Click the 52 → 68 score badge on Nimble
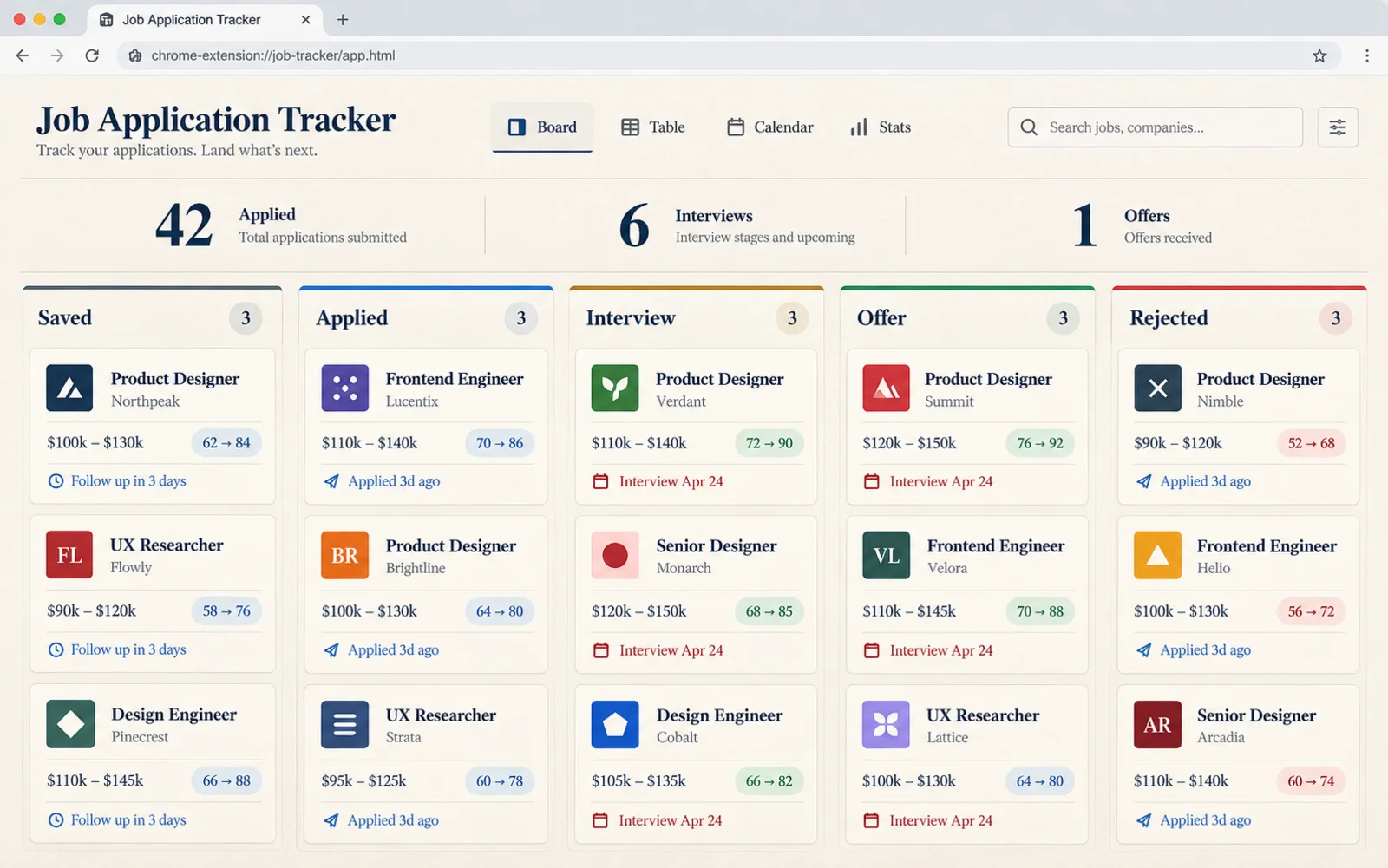Image resolution: width=1388 pixels, height=868 pixels. 1312,443
